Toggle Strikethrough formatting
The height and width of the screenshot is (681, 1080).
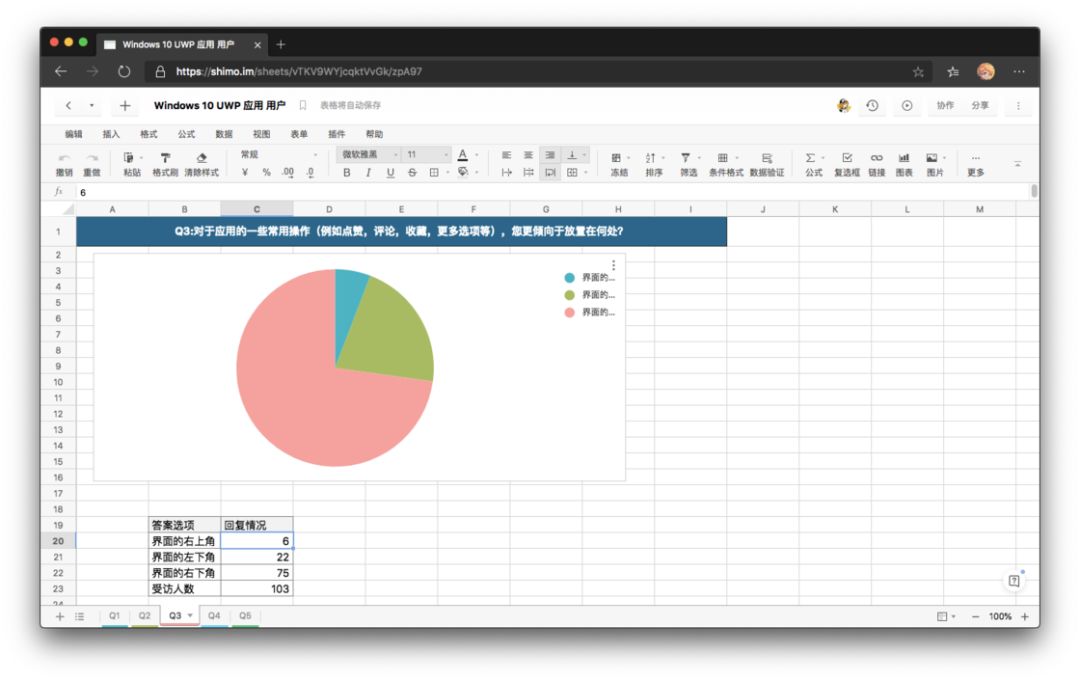412,173
